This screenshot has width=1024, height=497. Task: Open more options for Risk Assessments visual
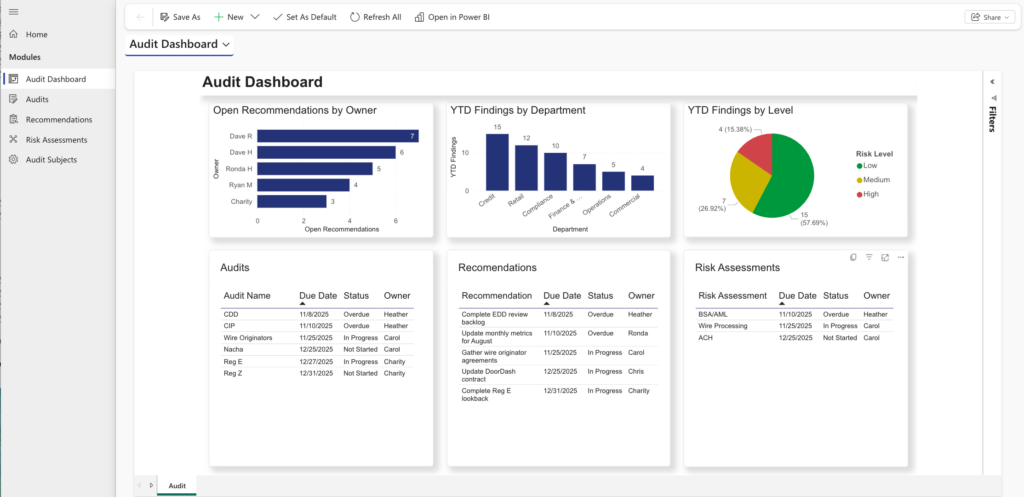(x=901, y=257)
